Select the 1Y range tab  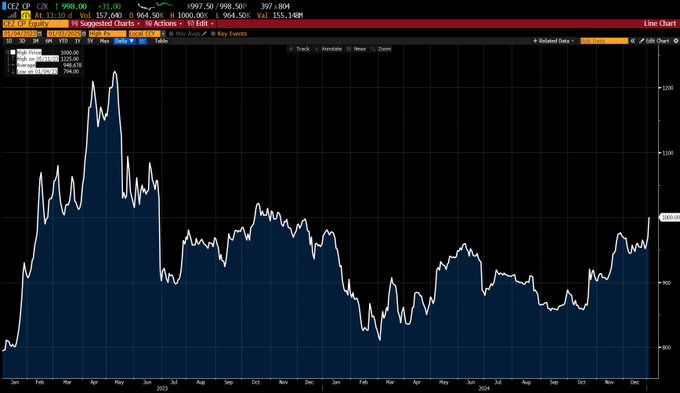78,41
